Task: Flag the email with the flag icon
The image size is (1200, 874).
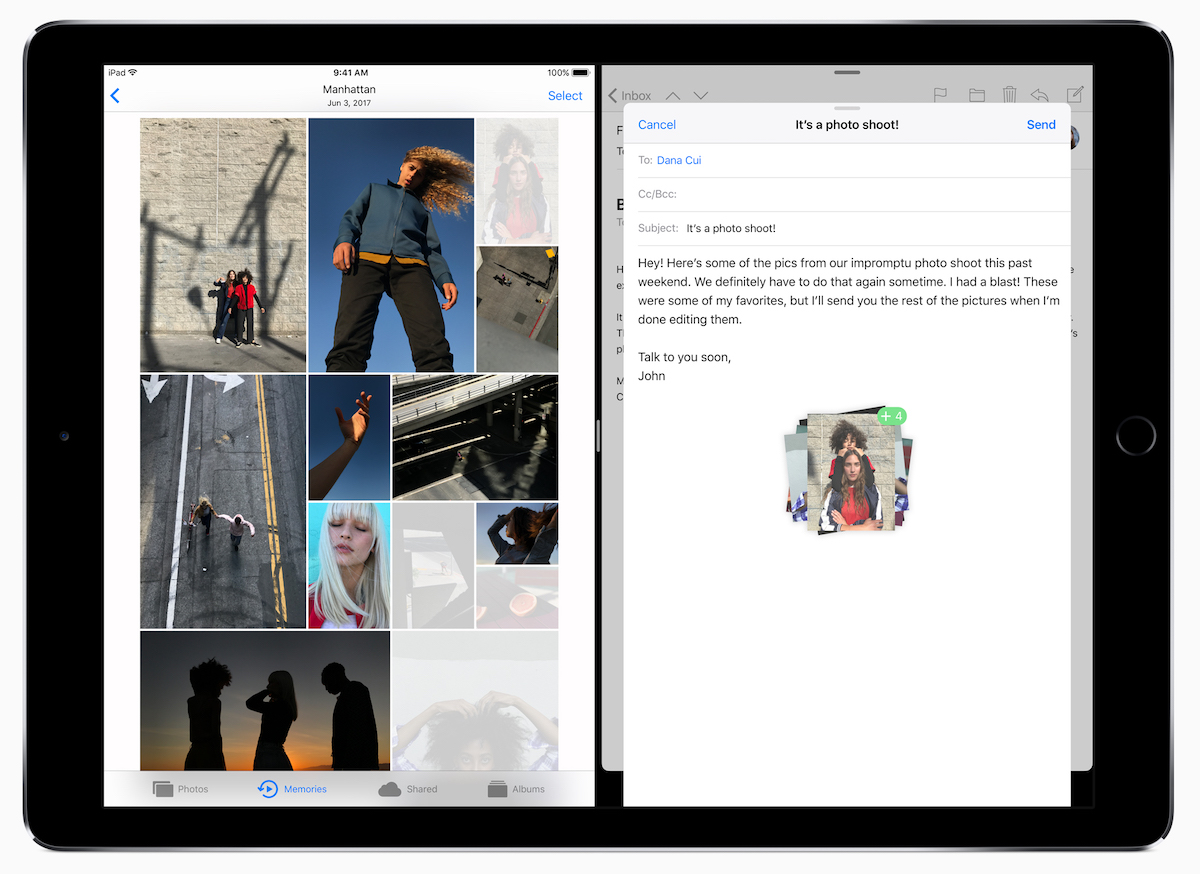Action: pyautogui.click(x=940, y=93)
